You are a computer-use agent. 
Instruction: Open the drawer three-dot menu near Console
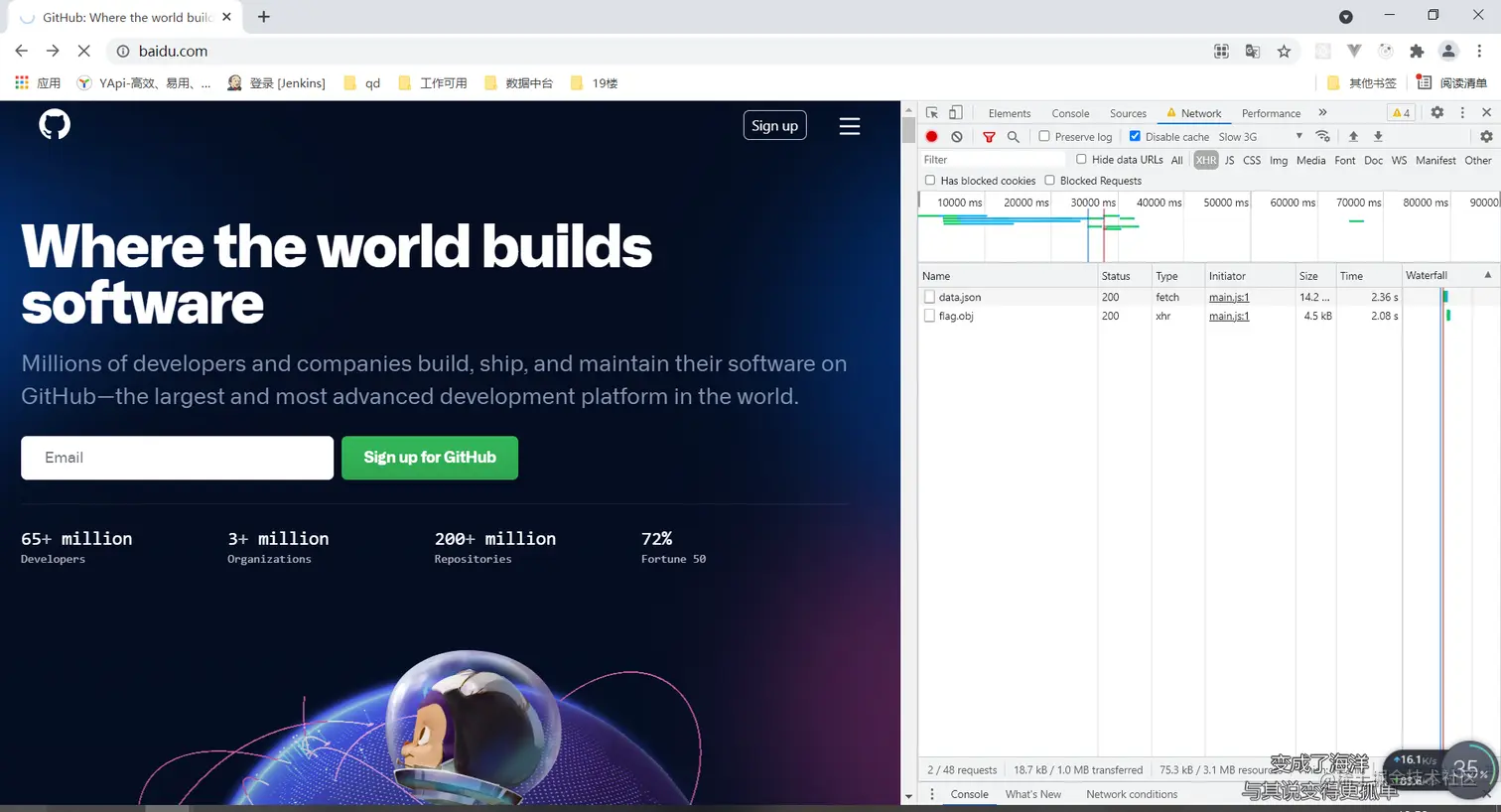pos(932,794)
